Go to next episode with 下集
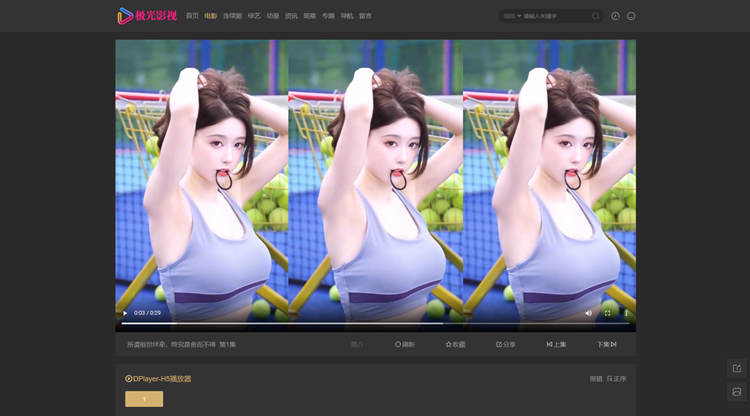This screenshot has width=750, height=416. pyautogui.click(x=606, y=344)
